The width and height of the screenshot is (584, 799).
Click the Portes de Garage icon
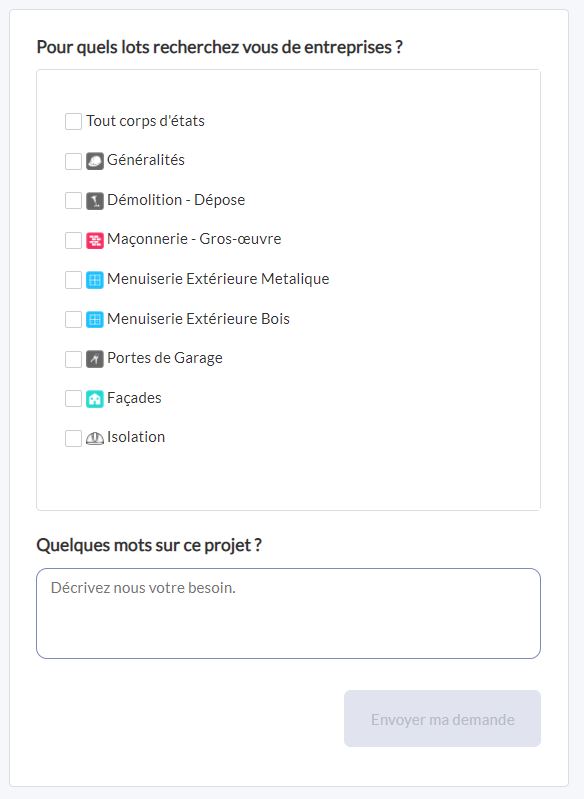pyautogui.click(x=95, y=359)
